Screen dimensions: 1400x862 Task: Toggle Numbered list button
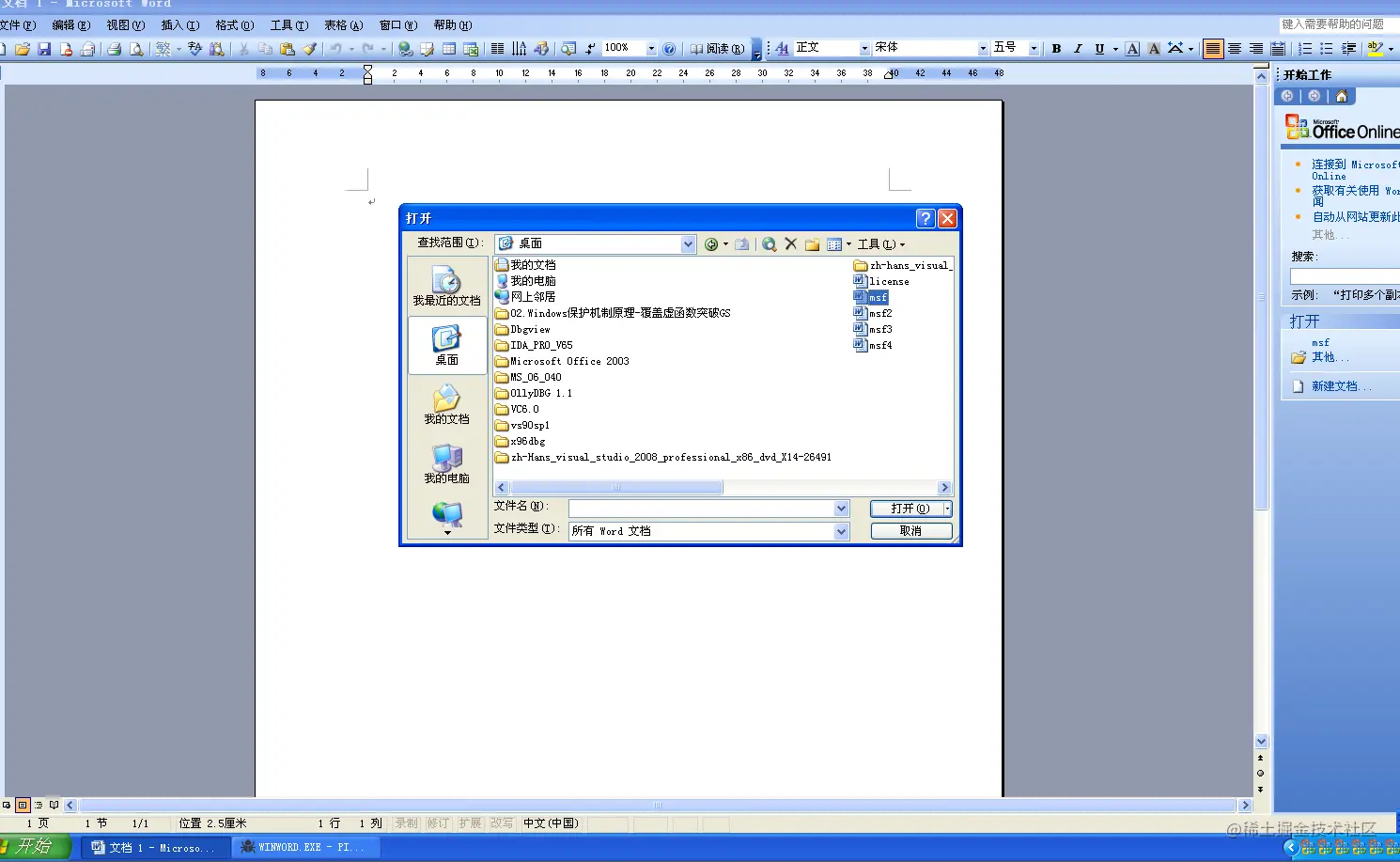pos(1305,48)
